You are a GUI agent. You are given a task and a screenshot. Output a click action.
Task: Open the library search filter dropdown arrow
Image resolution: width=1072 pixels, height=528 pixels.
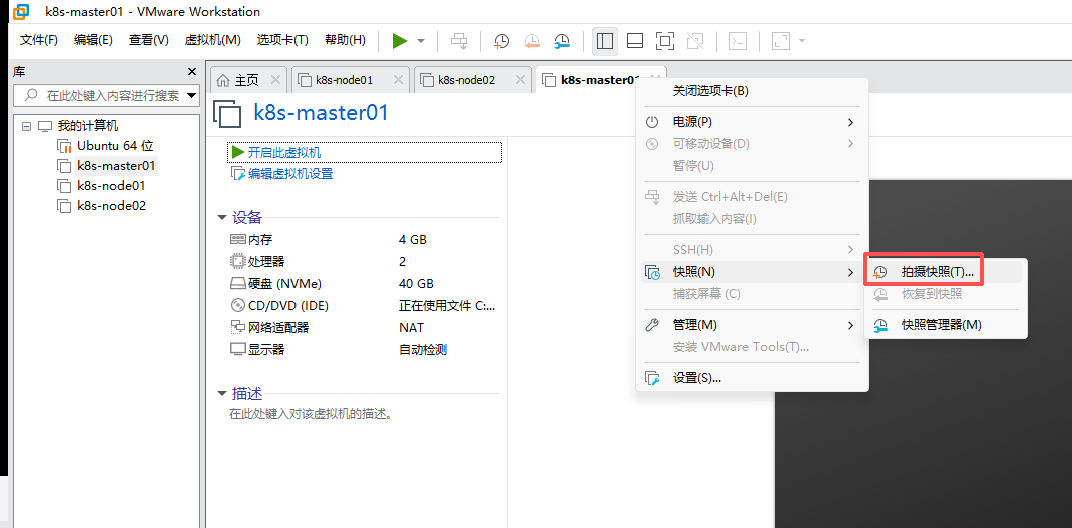tap(191, 96)
